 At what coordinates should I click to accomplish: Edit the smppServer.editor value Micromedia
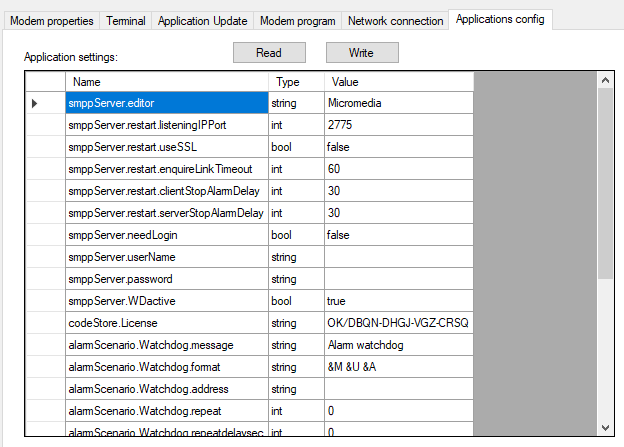[x=397, y=103]
